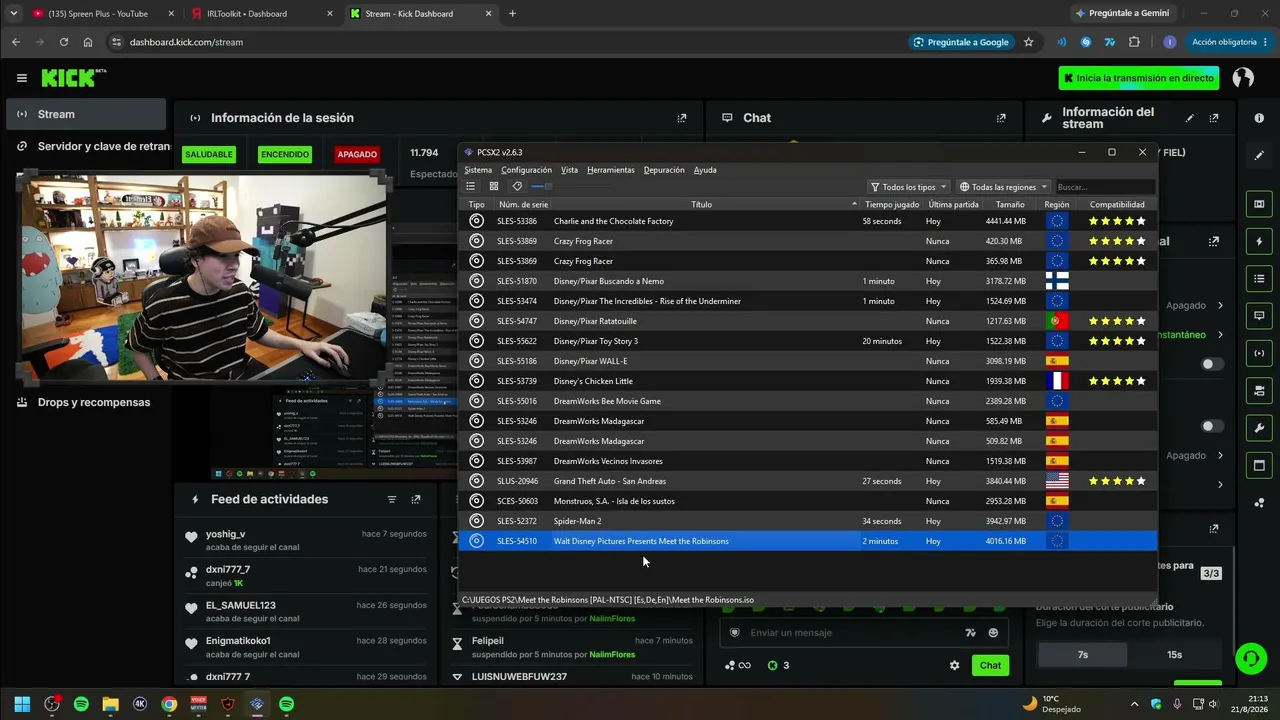Click the list icon in right rail

tap(1259, 278)
